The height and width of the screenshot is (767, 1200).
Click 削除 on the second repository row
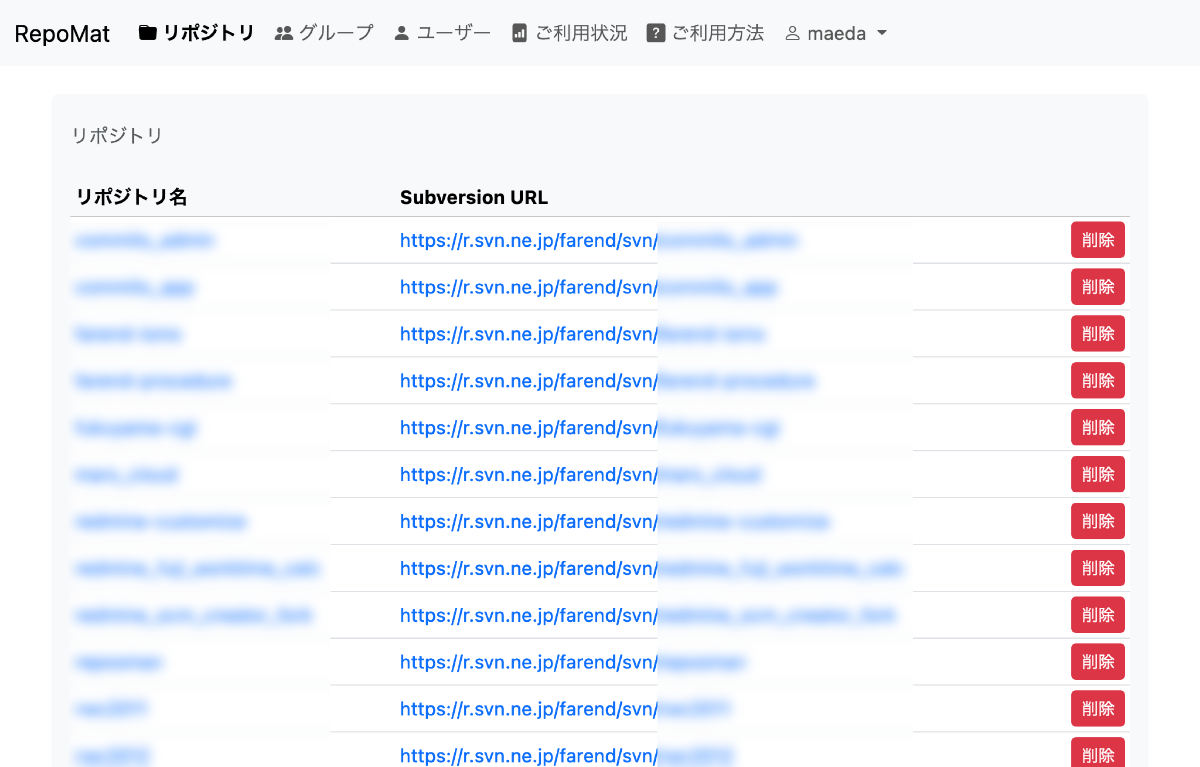coord(1097,287)
